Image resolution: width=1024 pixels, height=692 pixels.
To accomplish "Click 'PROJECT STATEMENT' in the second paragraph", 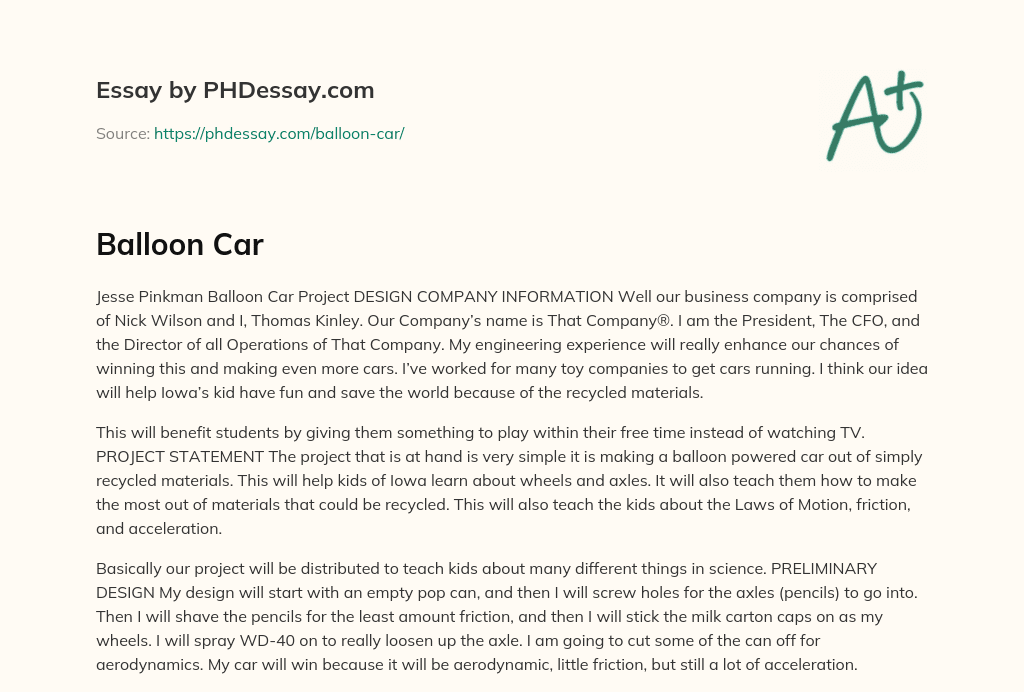I will click(180, 456).
